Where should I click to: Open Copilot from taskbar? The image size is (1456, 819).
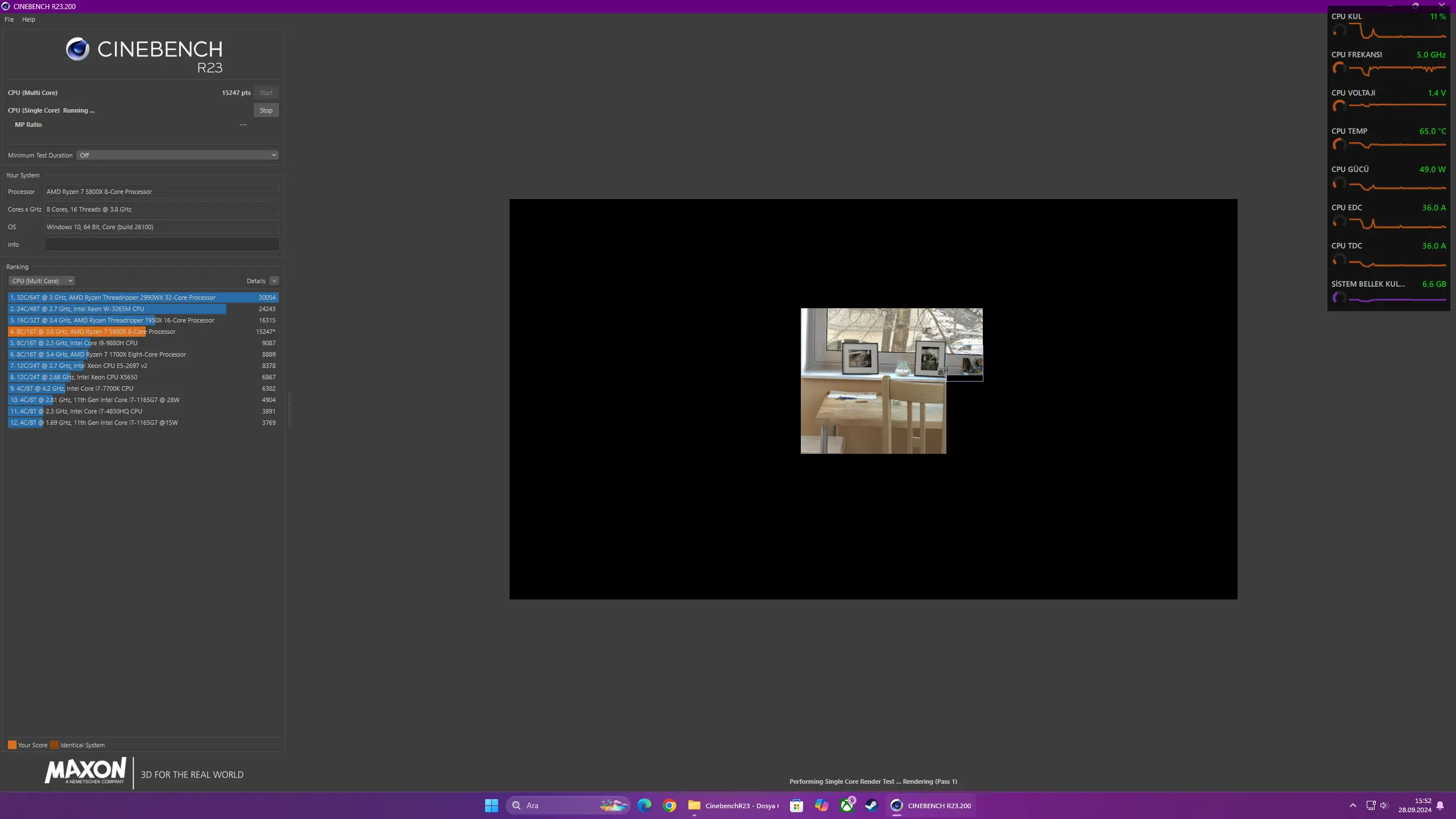[822, 805]
